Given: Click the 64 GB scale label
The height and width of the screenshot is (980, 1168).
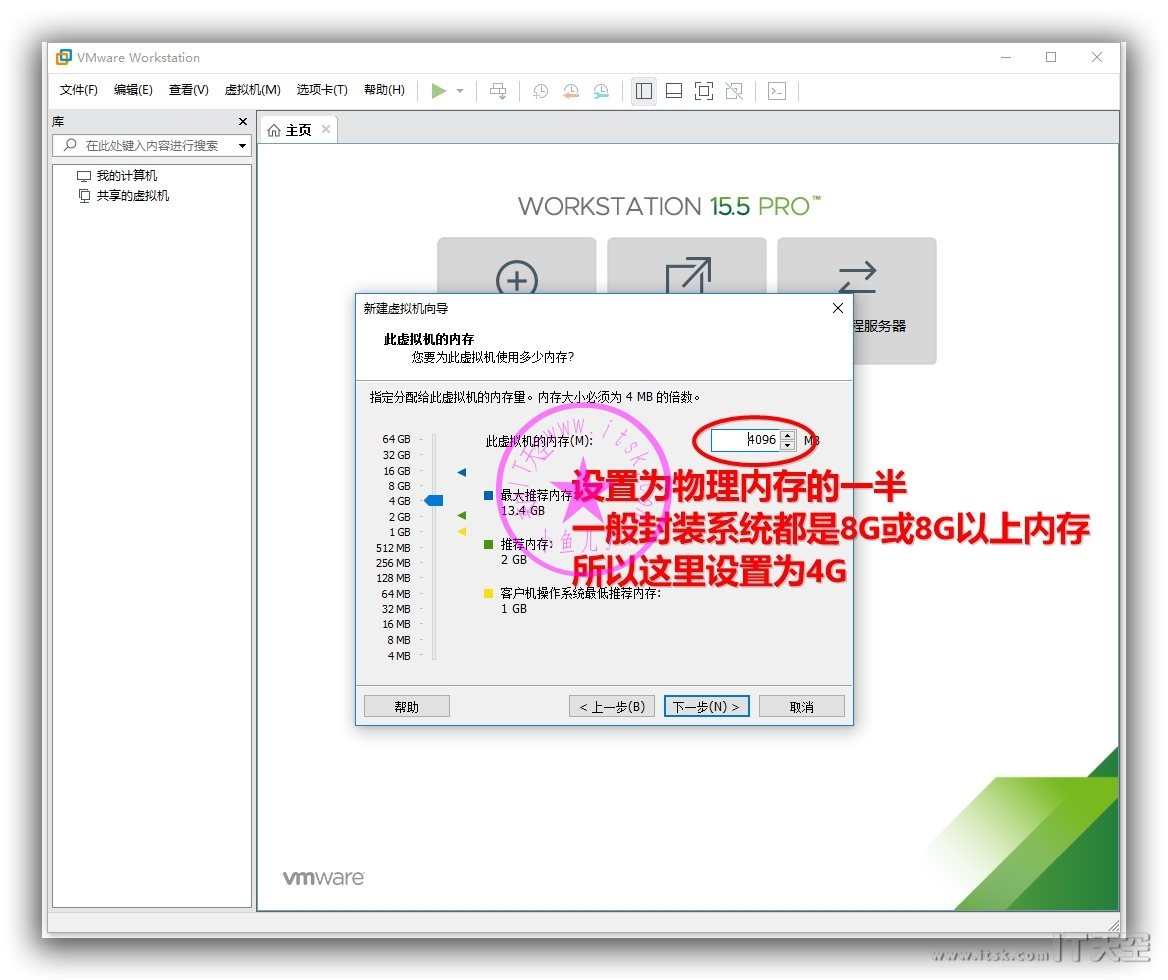Looking at the screenshot, I should point(396,439).
